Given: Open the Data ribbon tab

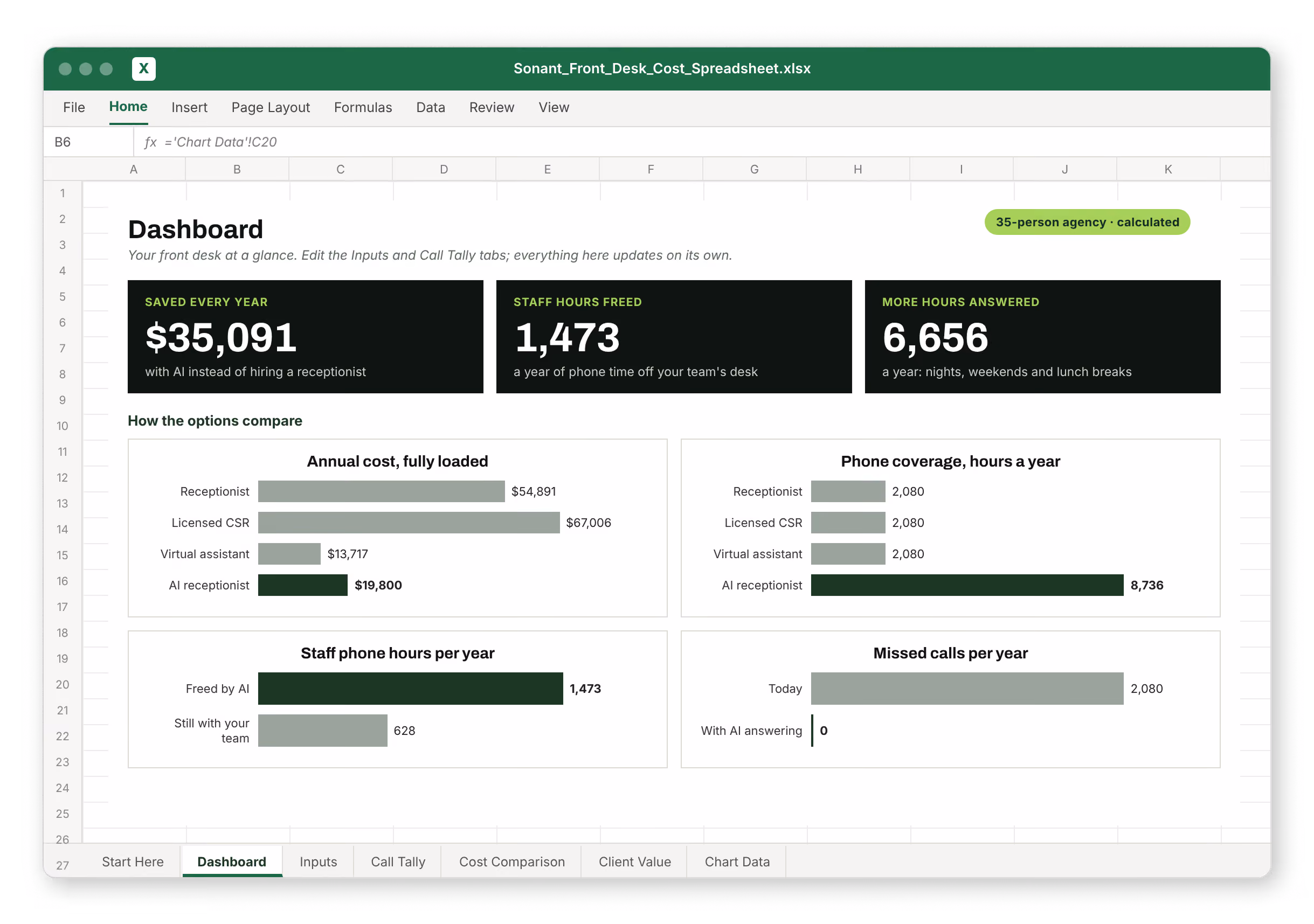Looking at the screenshot, I should [x=431, y=108].
